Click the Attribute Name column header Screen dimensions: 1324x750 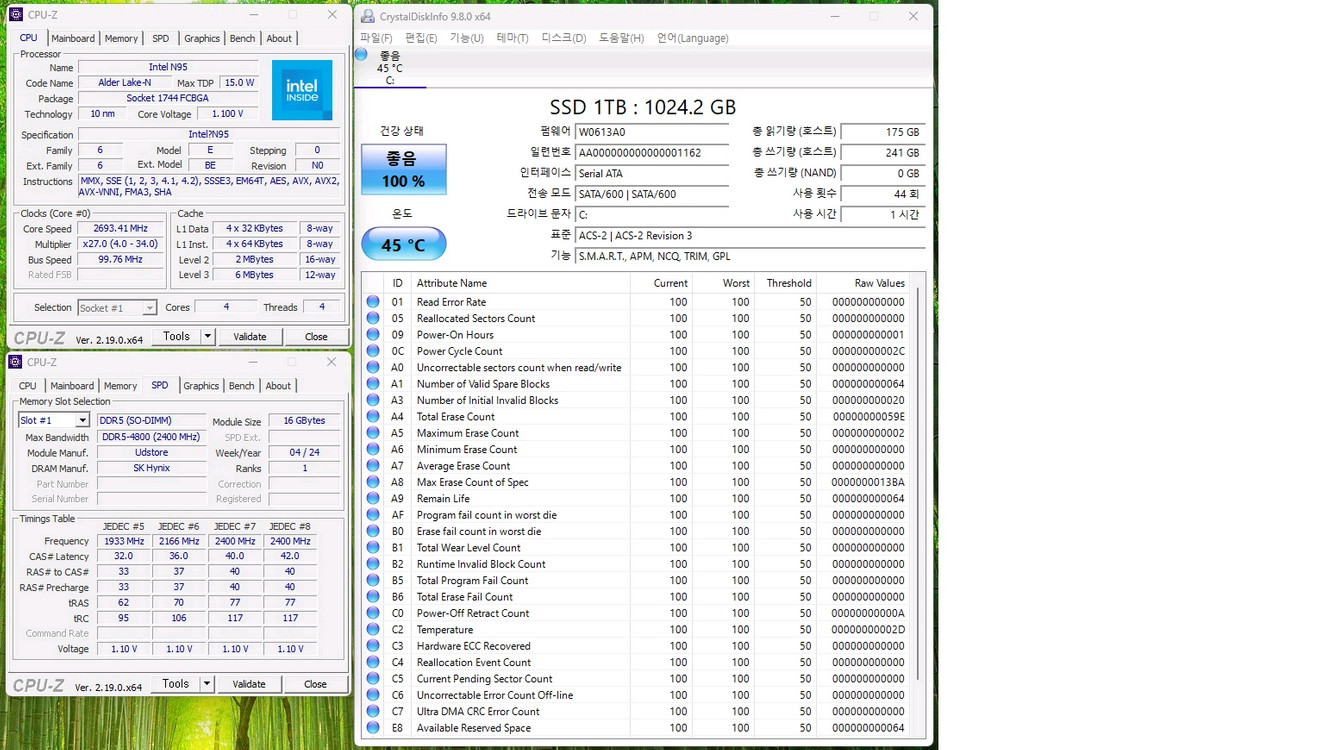coord(452,283)
